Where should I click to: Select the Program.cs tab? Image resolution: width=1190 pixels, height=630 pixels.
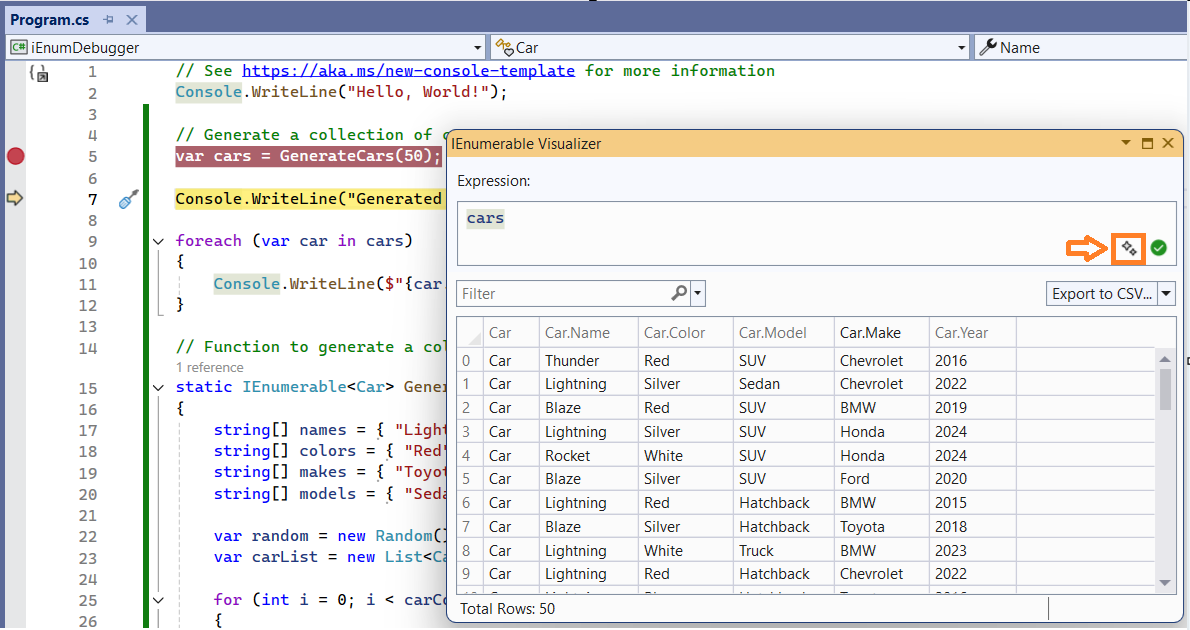[x=50, y=20]
